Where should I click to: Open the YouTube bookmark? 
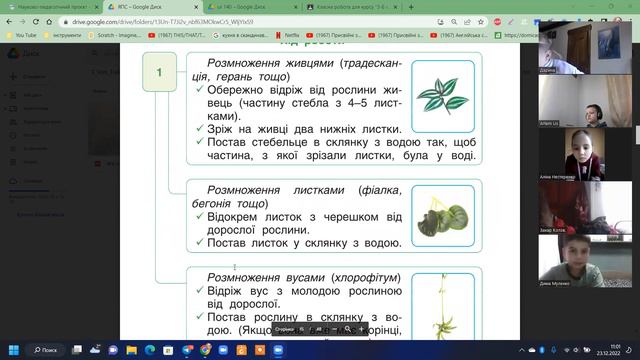click(x=22, y=36)
